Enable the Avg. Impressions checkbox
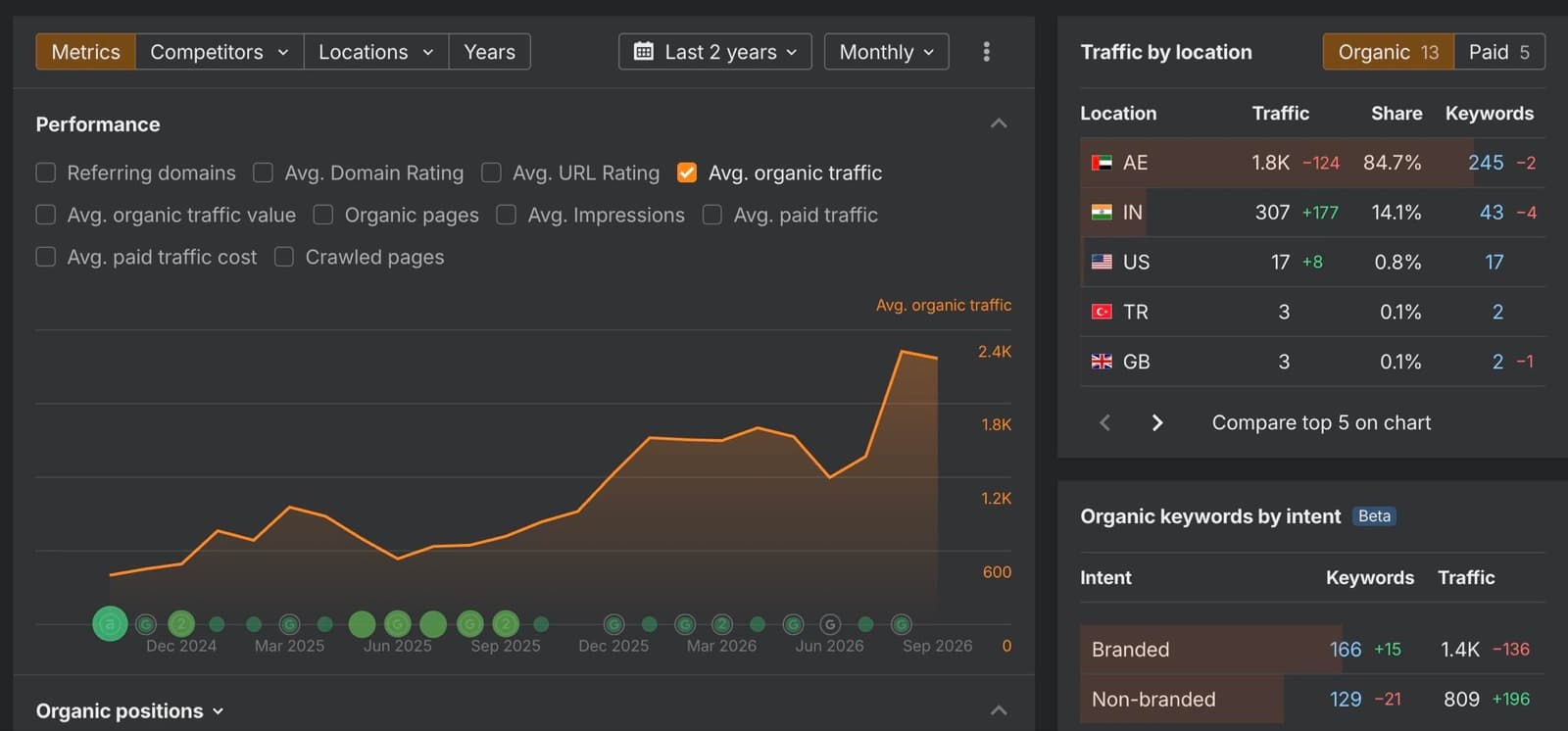The width and height of the screenshot is (1568, 731). [507, 215]
